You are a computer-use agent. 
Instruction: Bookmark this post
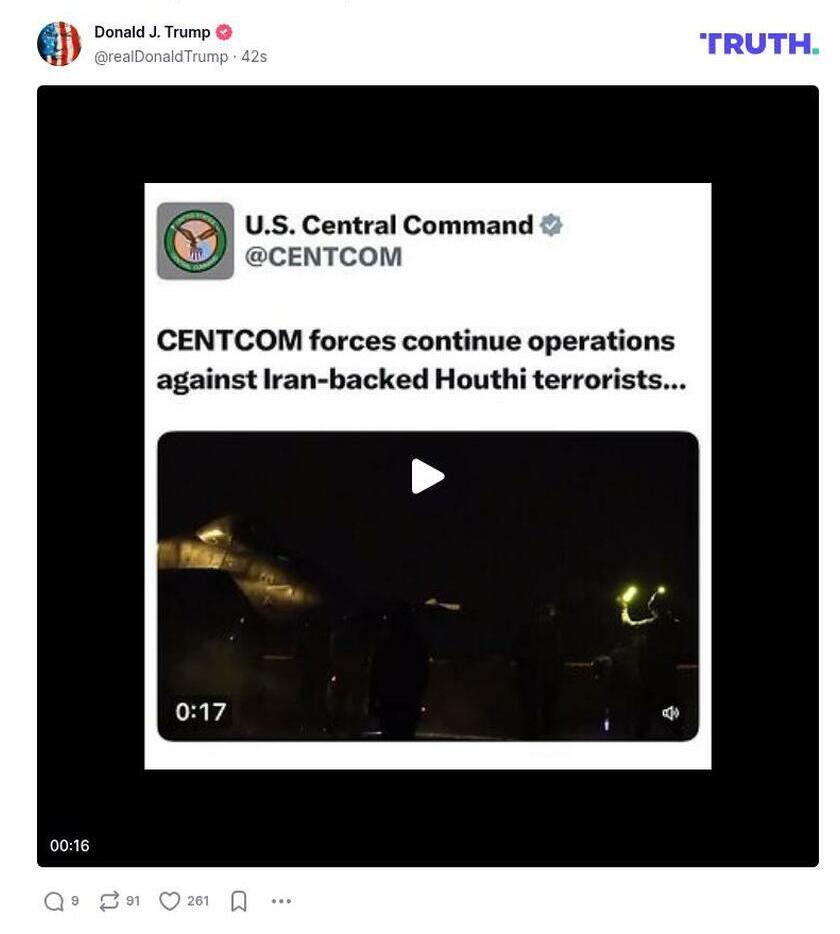(238, 901)
